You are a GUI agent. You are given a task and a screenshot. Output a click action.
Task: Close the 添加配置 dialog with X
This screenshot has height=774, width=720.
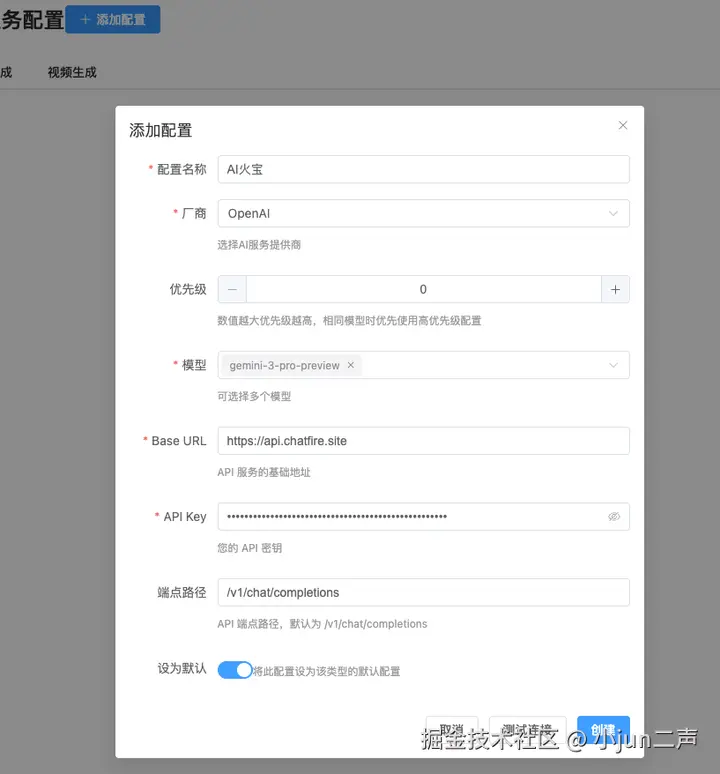click(x=623, y=125)
